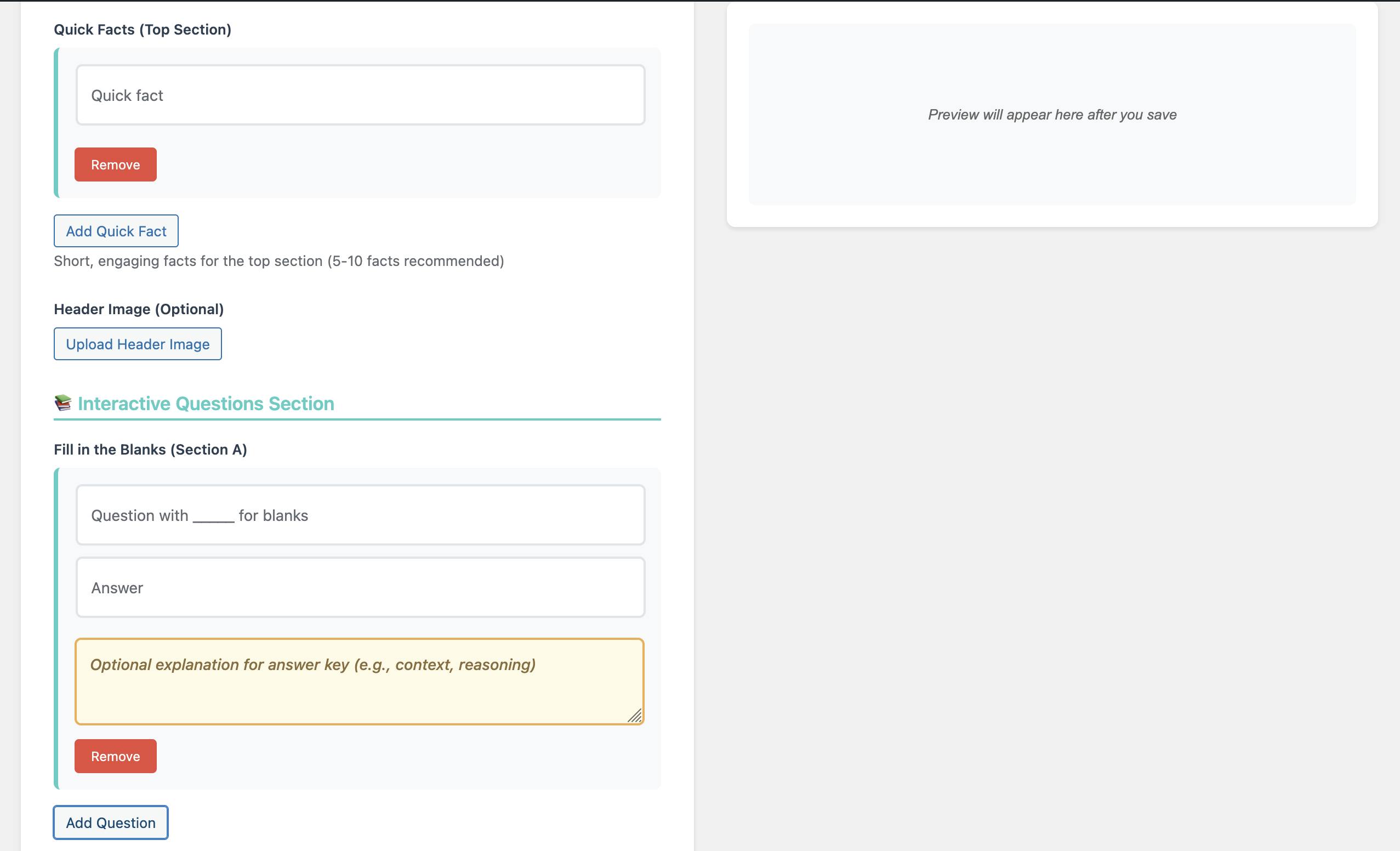Image resolution: width=1400 pixels, height=851 pixels.
Task: Click Add Question
Action: [x=110, y=822]
